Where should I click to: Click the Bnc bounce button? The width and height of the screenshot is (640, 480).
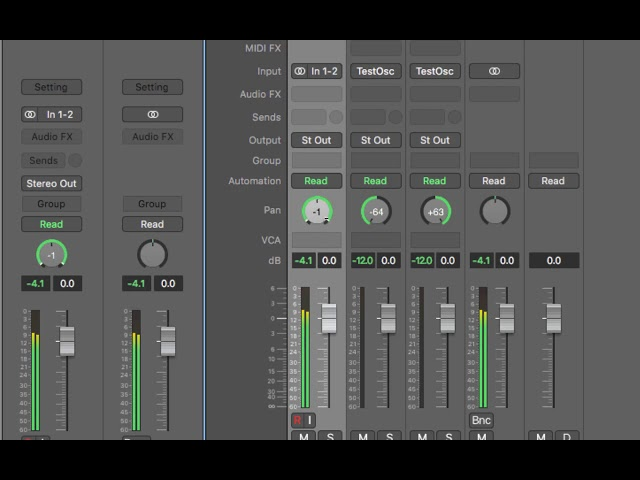click(x=481, y=420)
